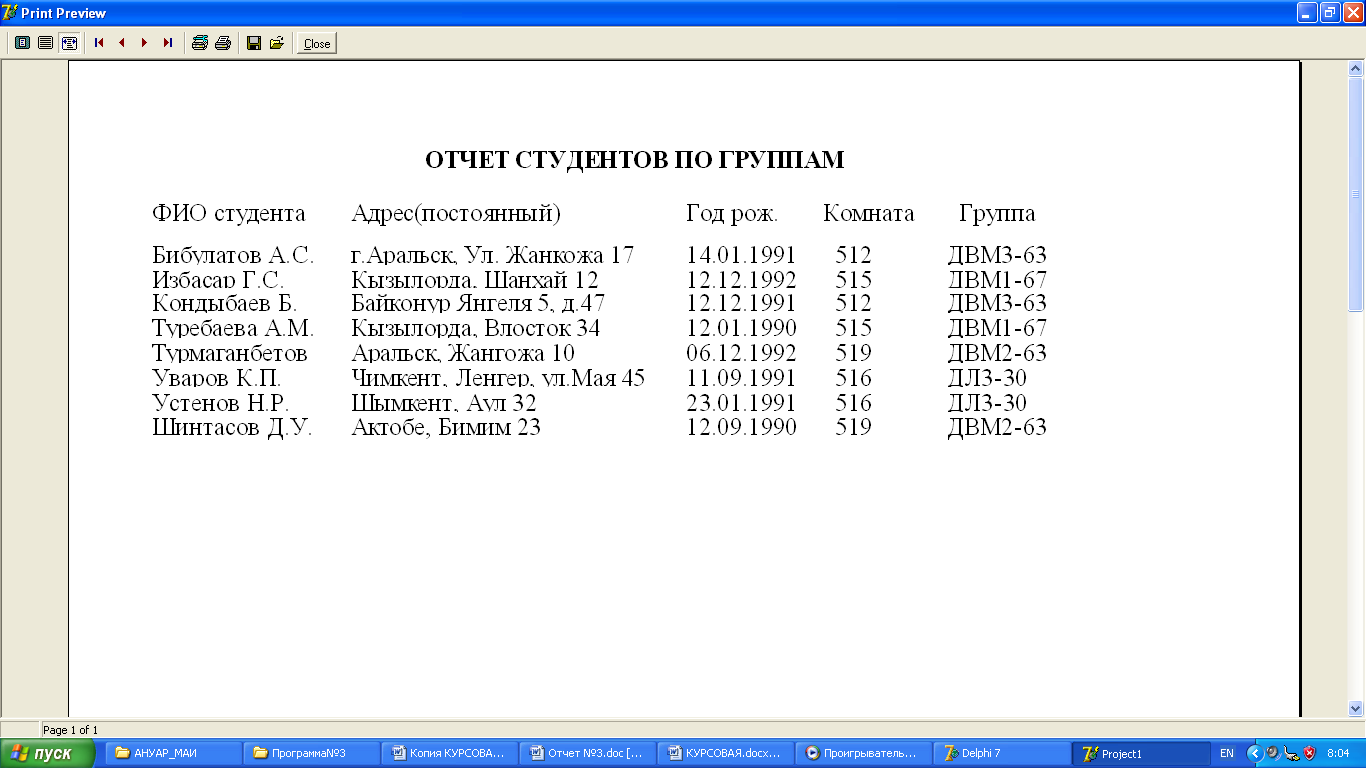Click the Page 1 of 1 status bar text
This screenshot has height=768, width=1366.
click(x=70, y=730)
